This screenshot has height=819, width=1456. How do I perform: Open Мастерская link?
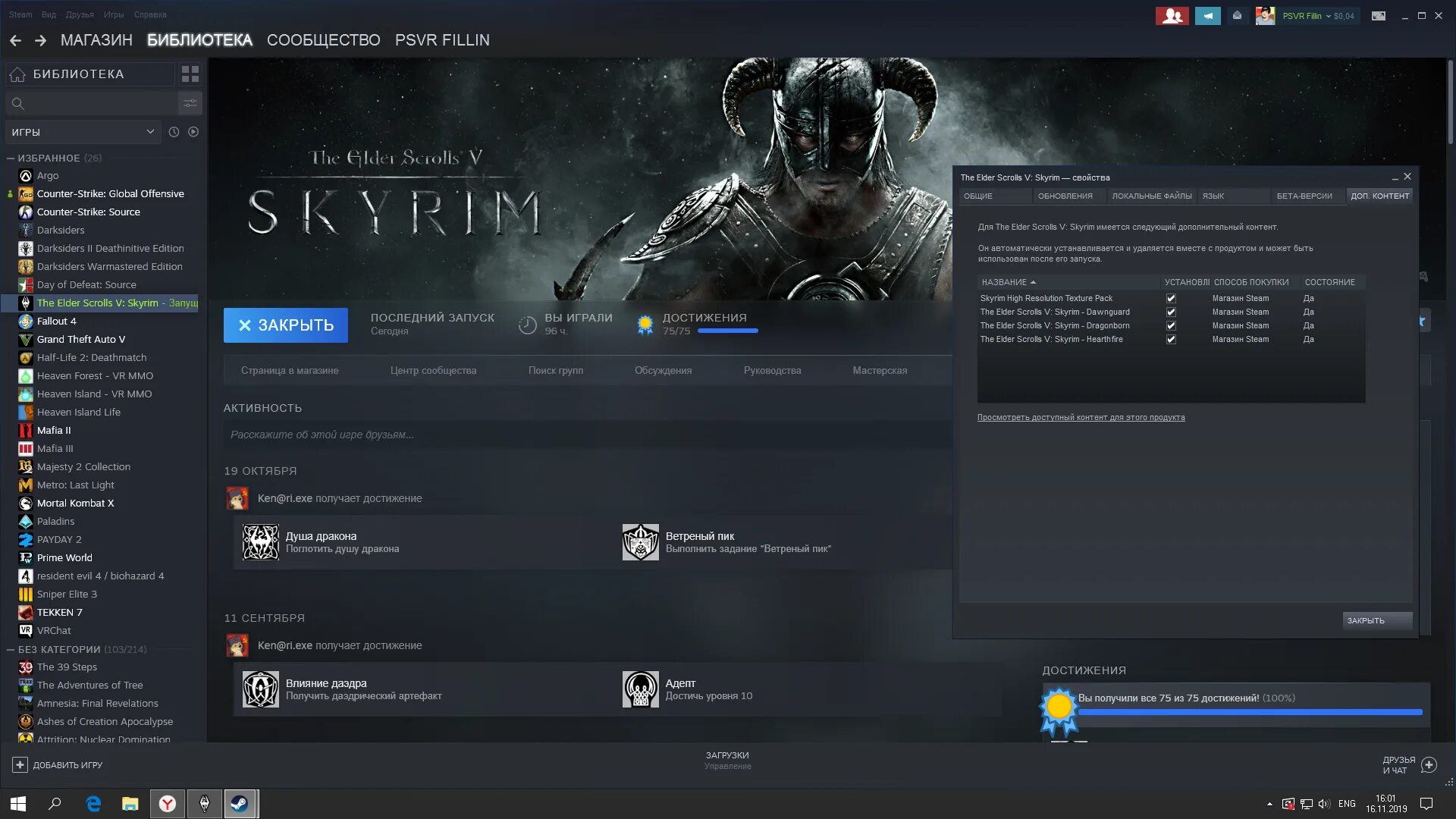pos(880,371)
